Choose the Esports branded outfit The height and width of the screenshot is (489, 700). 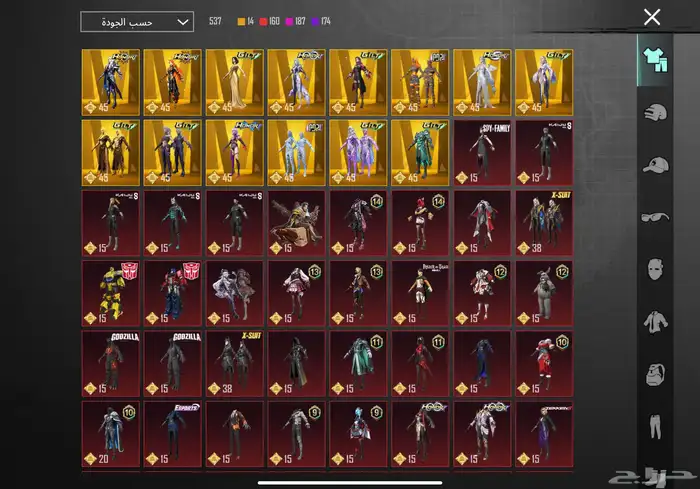point(172,434)
